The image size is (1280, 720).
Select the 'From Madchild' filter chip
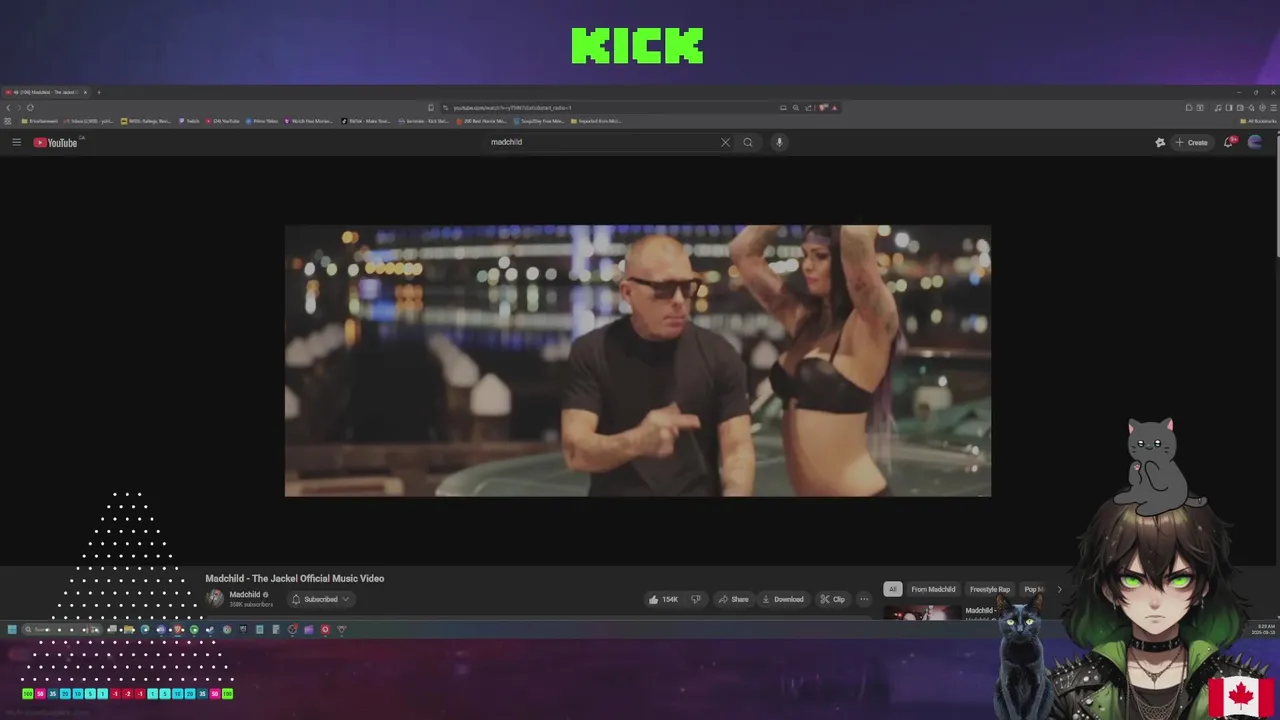933,589
